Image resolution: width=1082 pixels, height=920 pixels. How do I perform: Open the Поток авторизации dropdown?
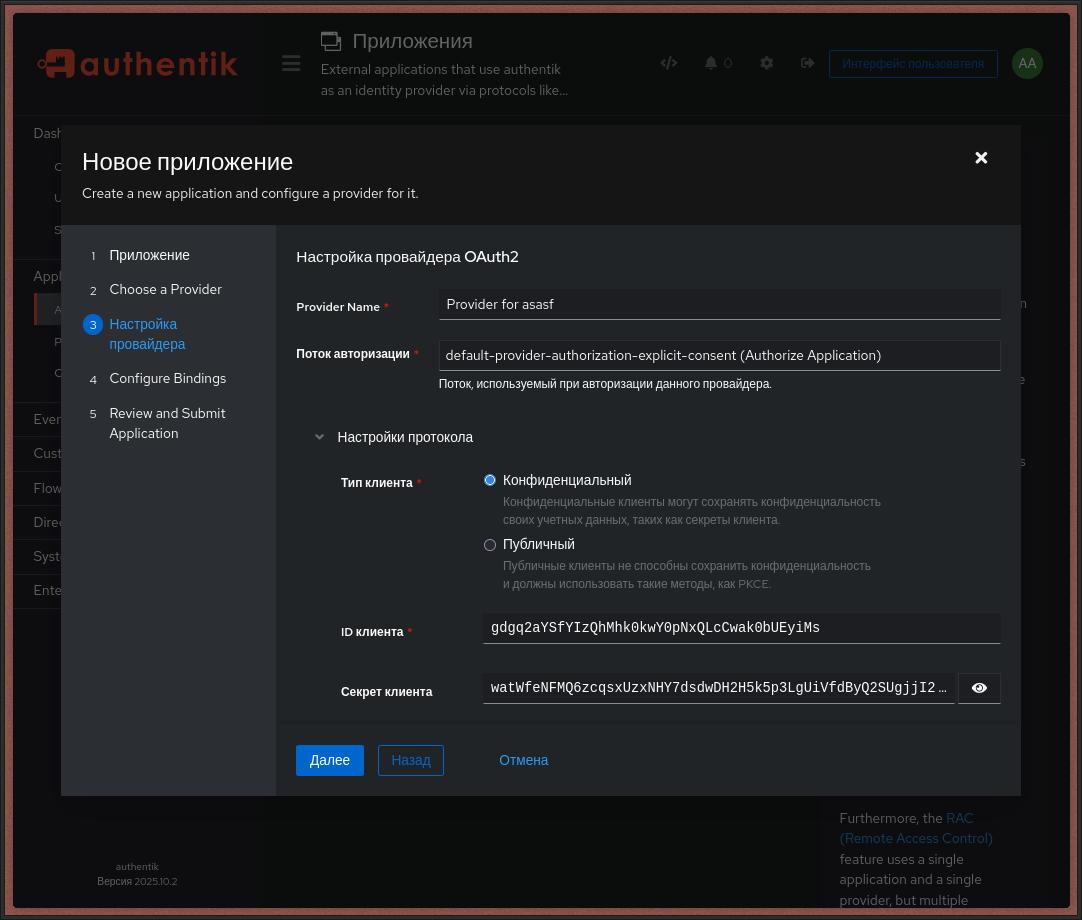click(719, 355)
